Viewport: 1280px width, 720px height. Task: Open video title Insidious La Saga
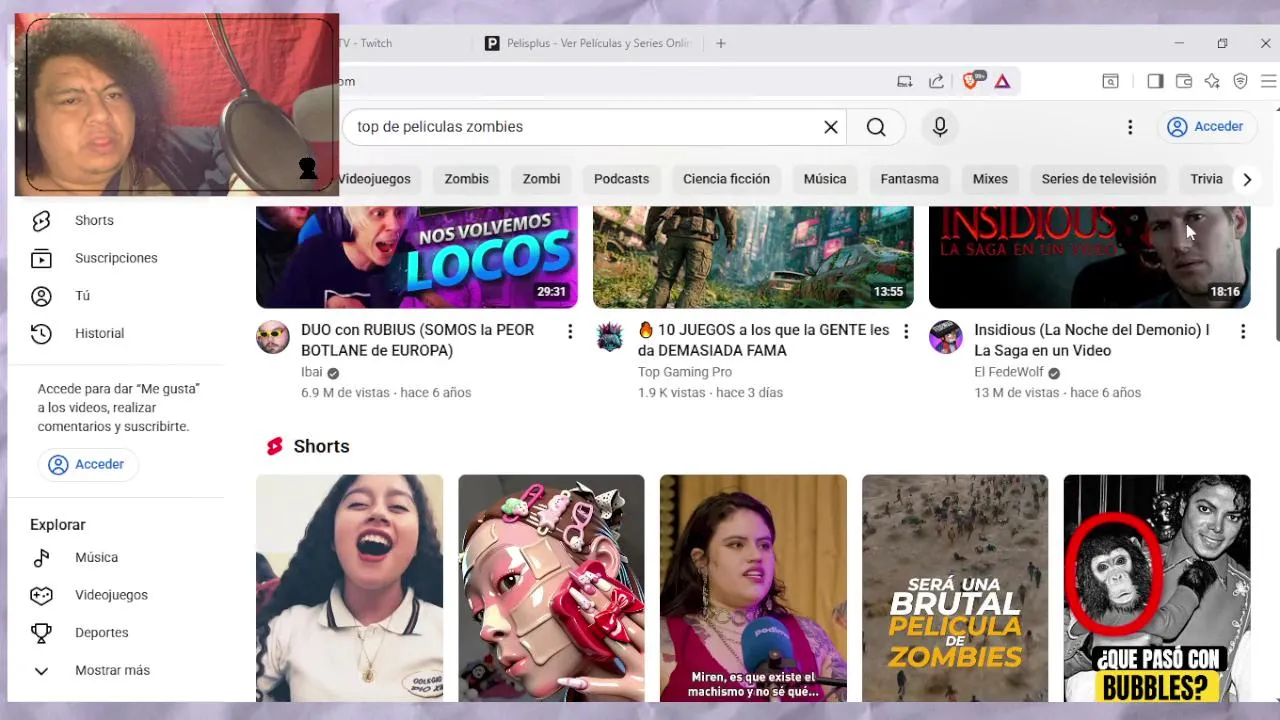point(1092,340)
